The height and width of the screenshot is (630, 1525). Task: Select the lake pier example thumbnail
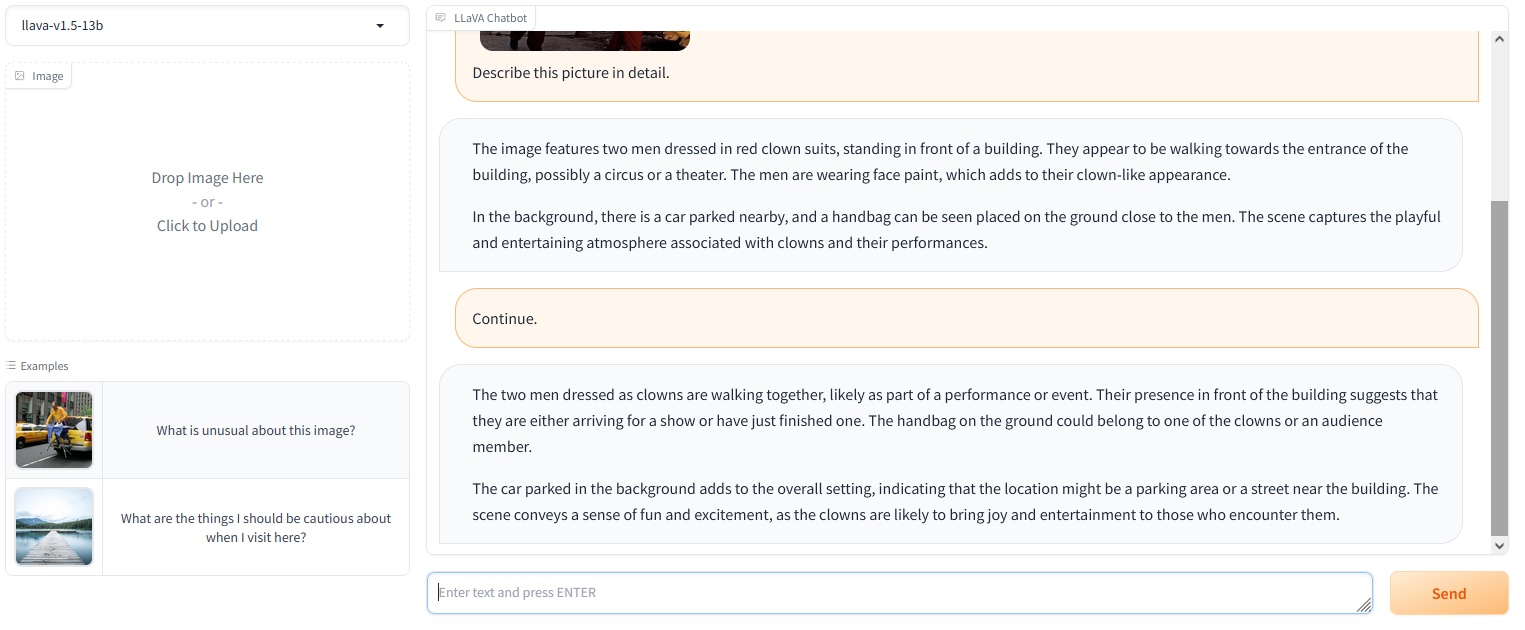coord(54,527)
